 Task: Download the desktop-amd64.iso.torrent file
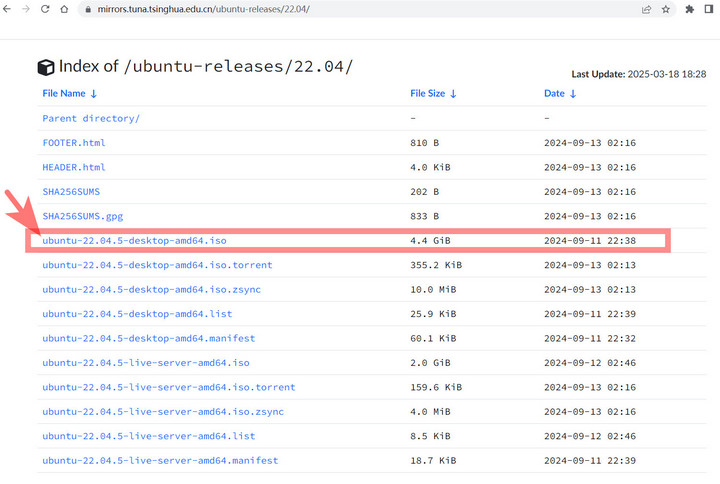point(158,265)
